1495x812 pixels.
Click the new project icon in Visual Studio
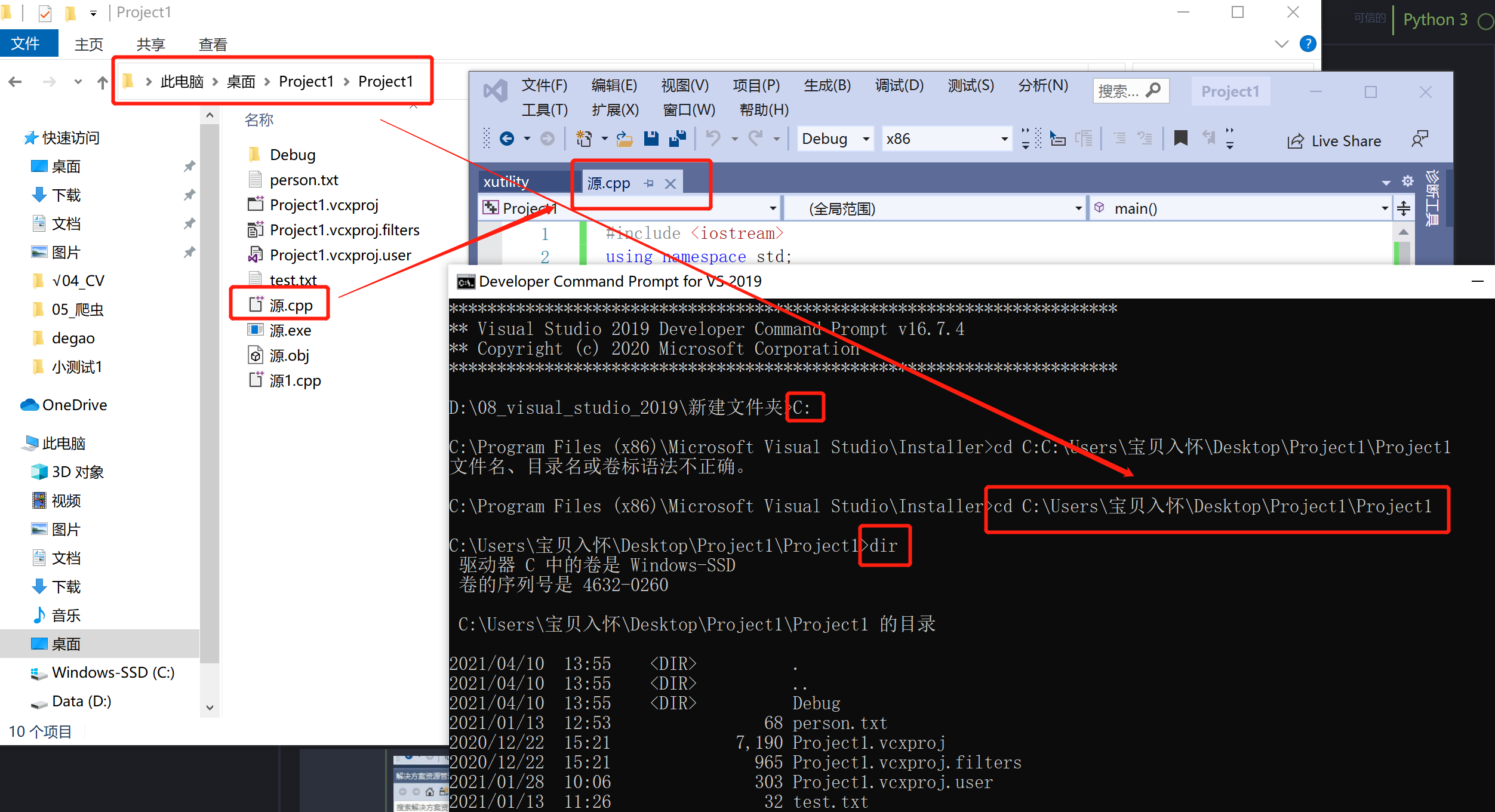point(583,139)
